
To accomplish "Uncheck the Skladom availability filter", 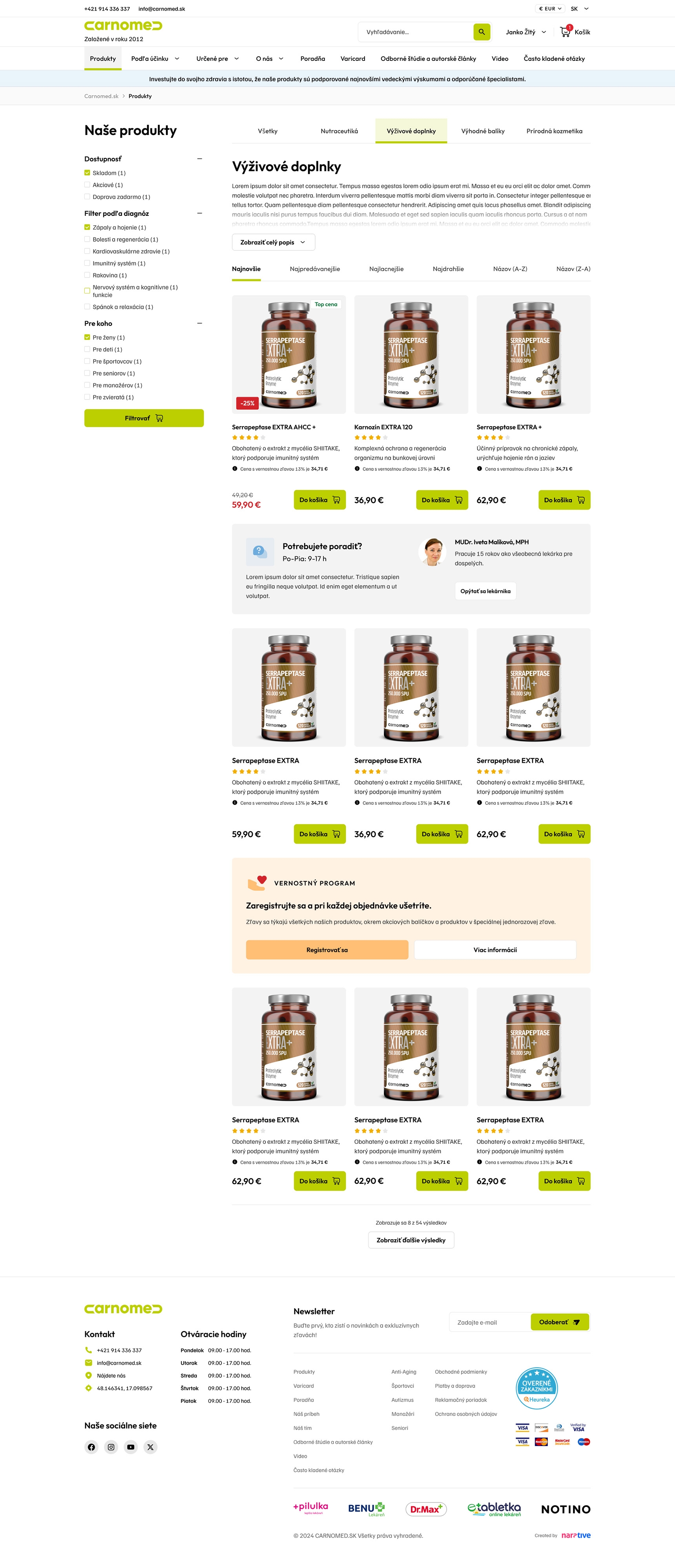I will 87,173.
